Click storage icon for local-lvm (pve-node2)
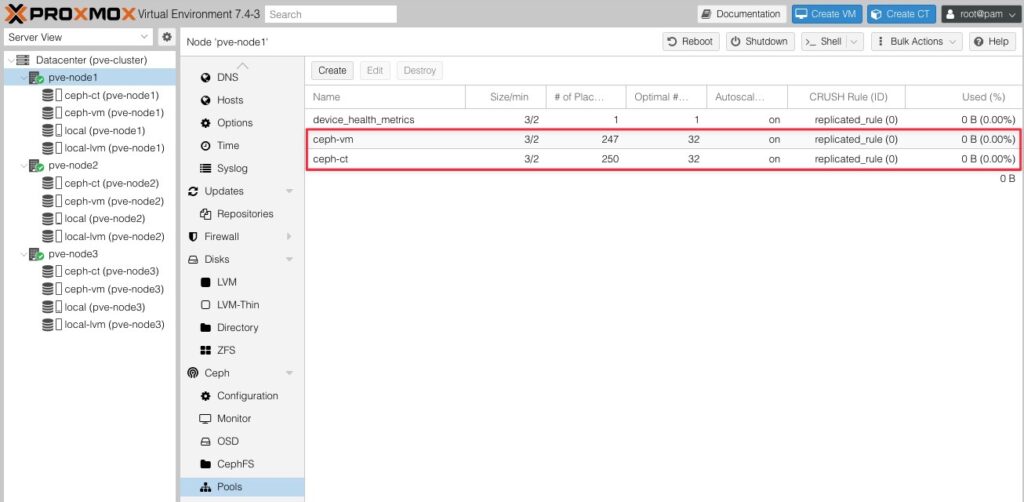The height and width of the screenshot is (502, 1024). click(52, 236)
